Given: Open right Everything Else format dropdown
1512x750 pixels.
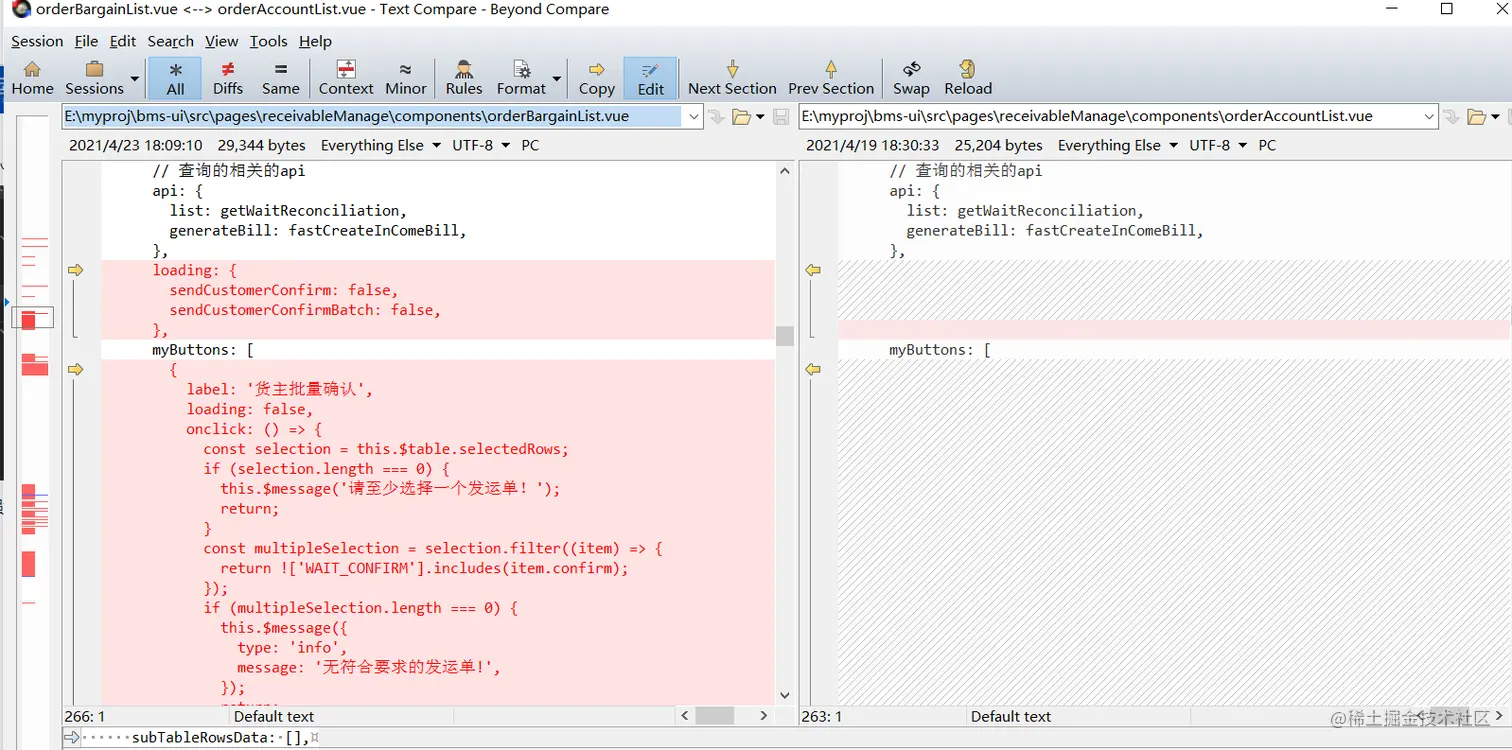Looking at the screenshot, I should (x=1118, y=145).
